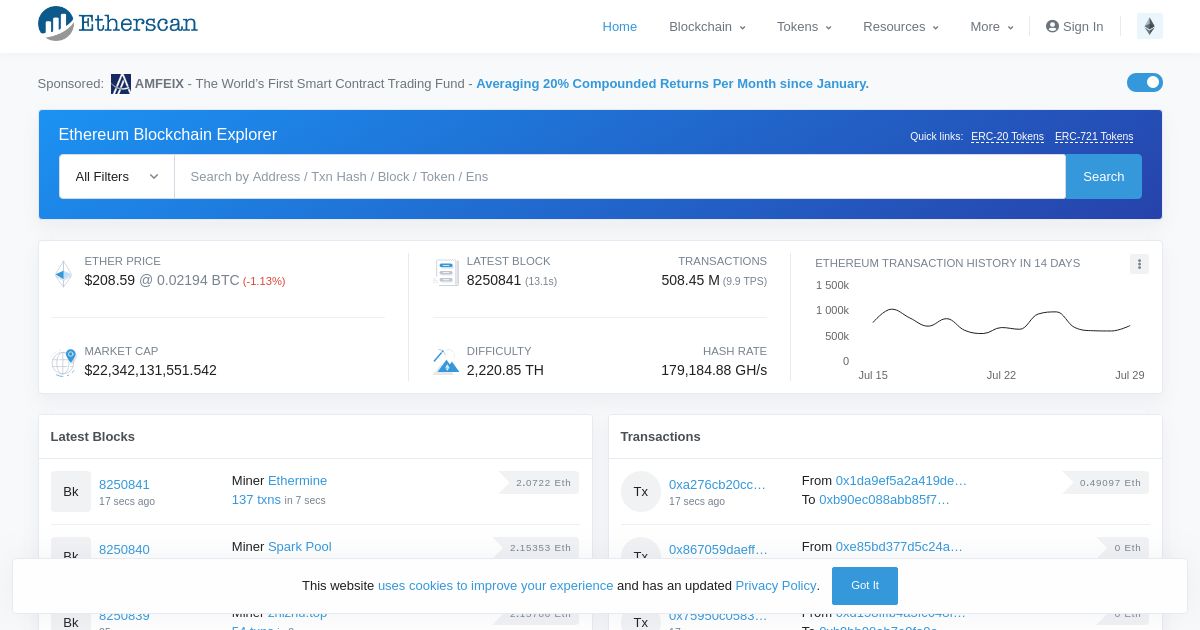
Task: Click the Bk badge for block 8250841
Action: click(71, 491)
